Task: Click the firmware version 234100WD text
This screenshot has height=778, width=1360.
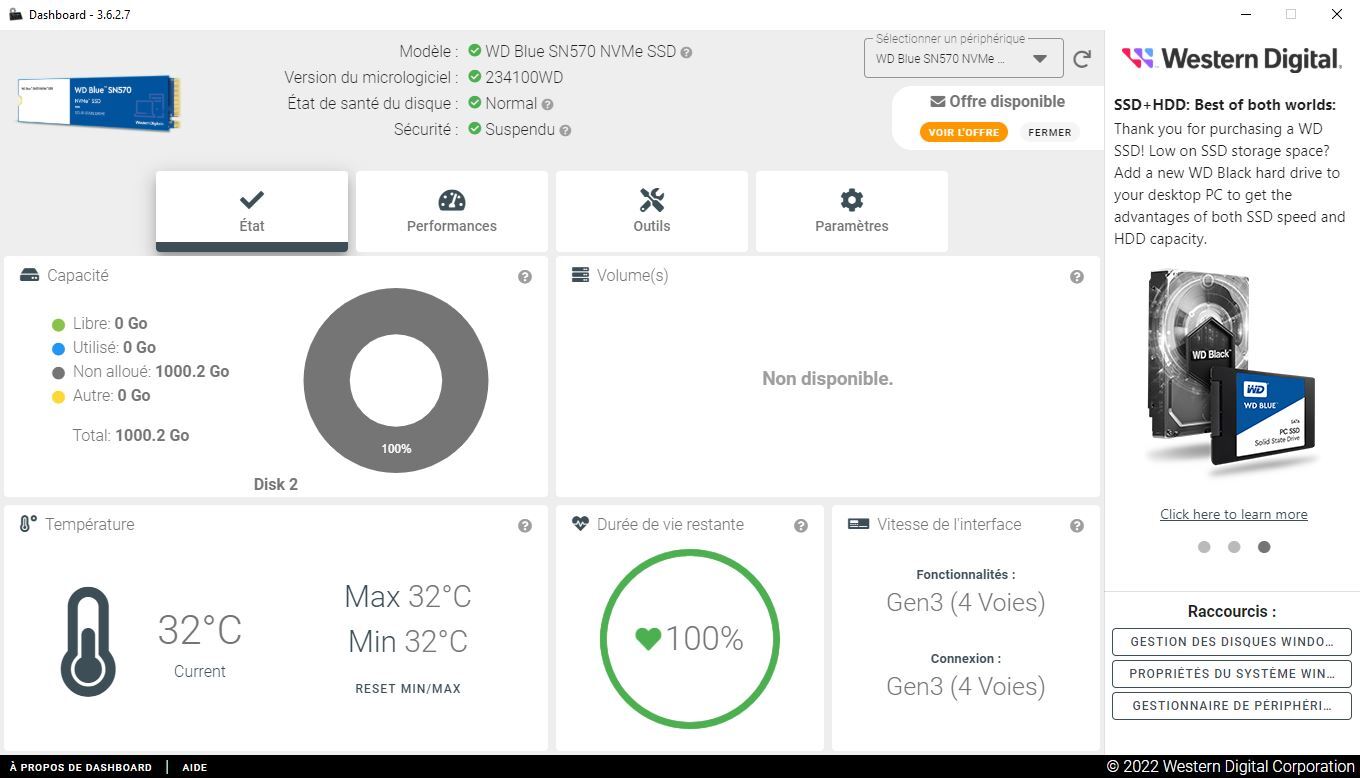Action: pos(524,77)
